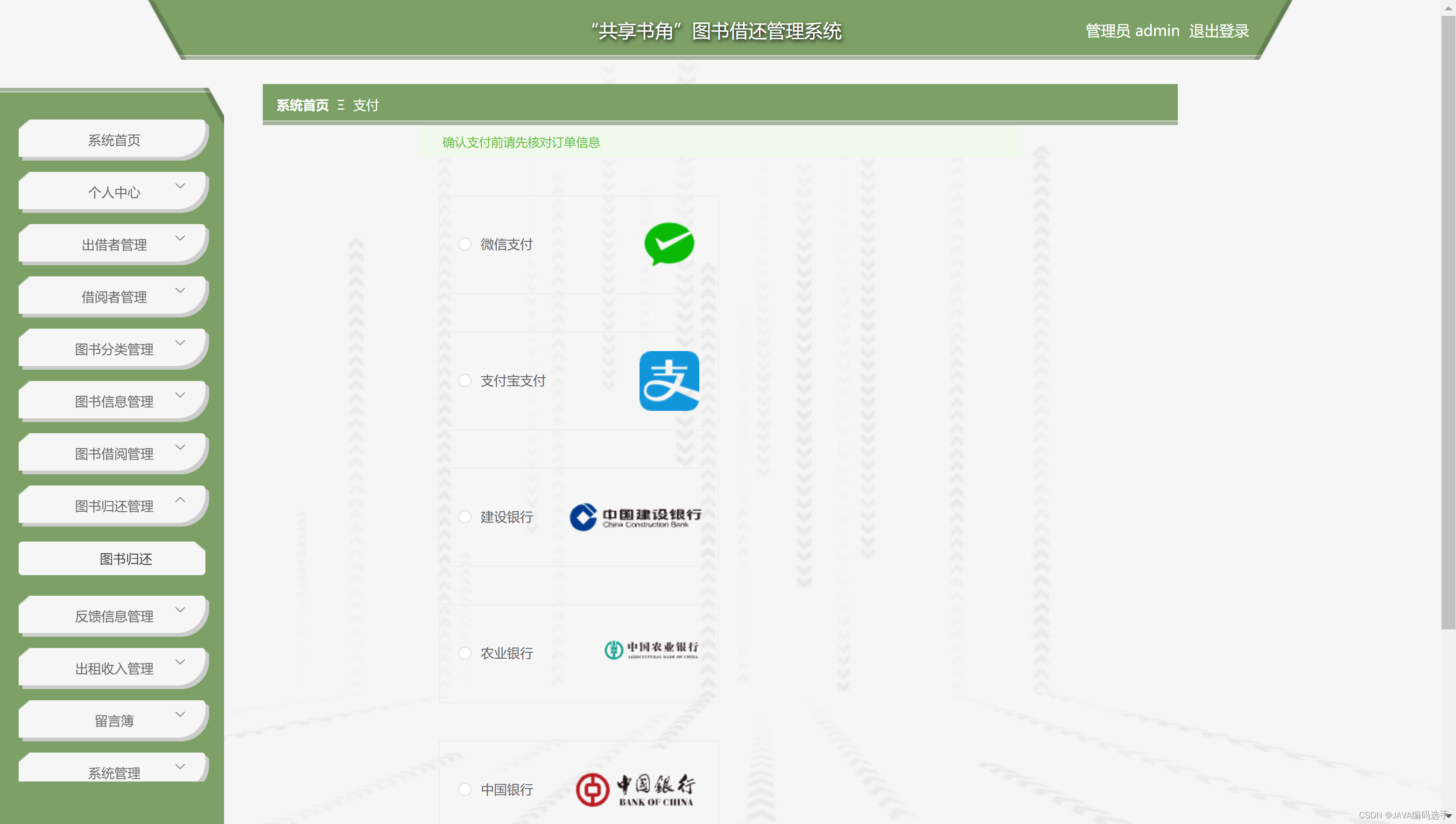Choose 建设银行 as payment method
This screenshot has width=1456, height=824.
[x=464, y=517]
